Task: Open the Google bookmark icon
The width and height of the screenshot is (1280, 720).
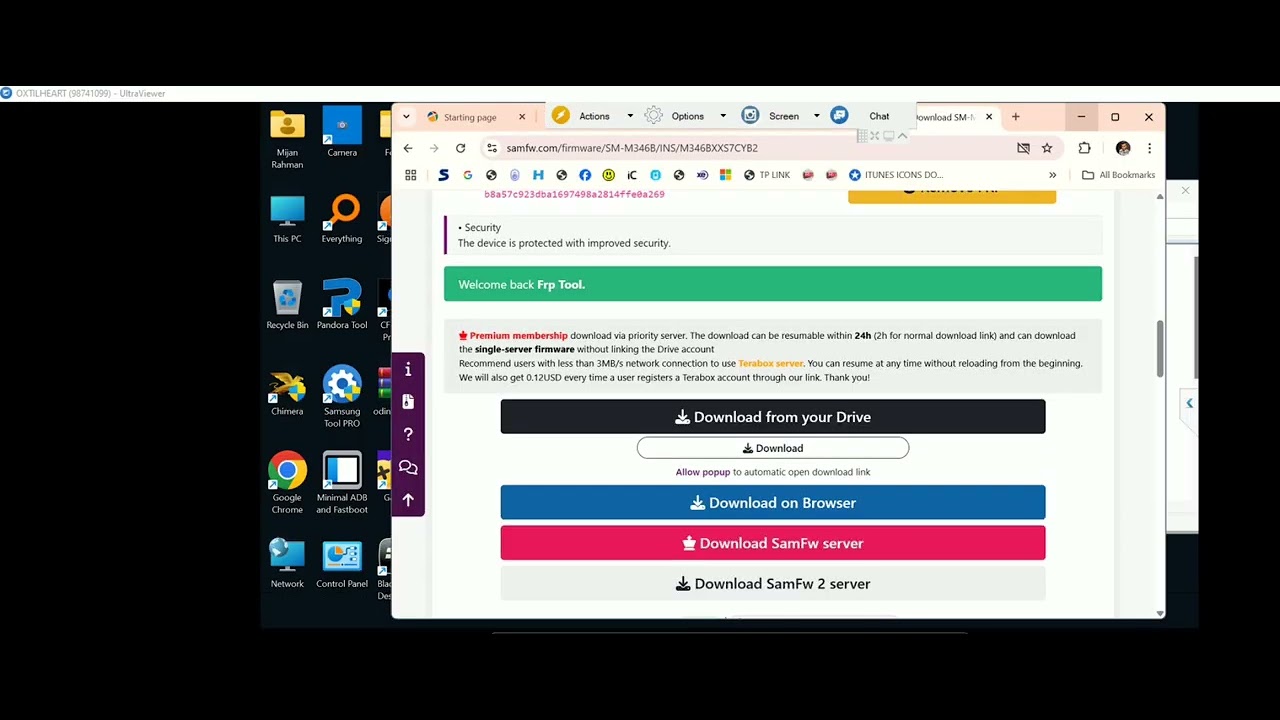Action: 467,175
